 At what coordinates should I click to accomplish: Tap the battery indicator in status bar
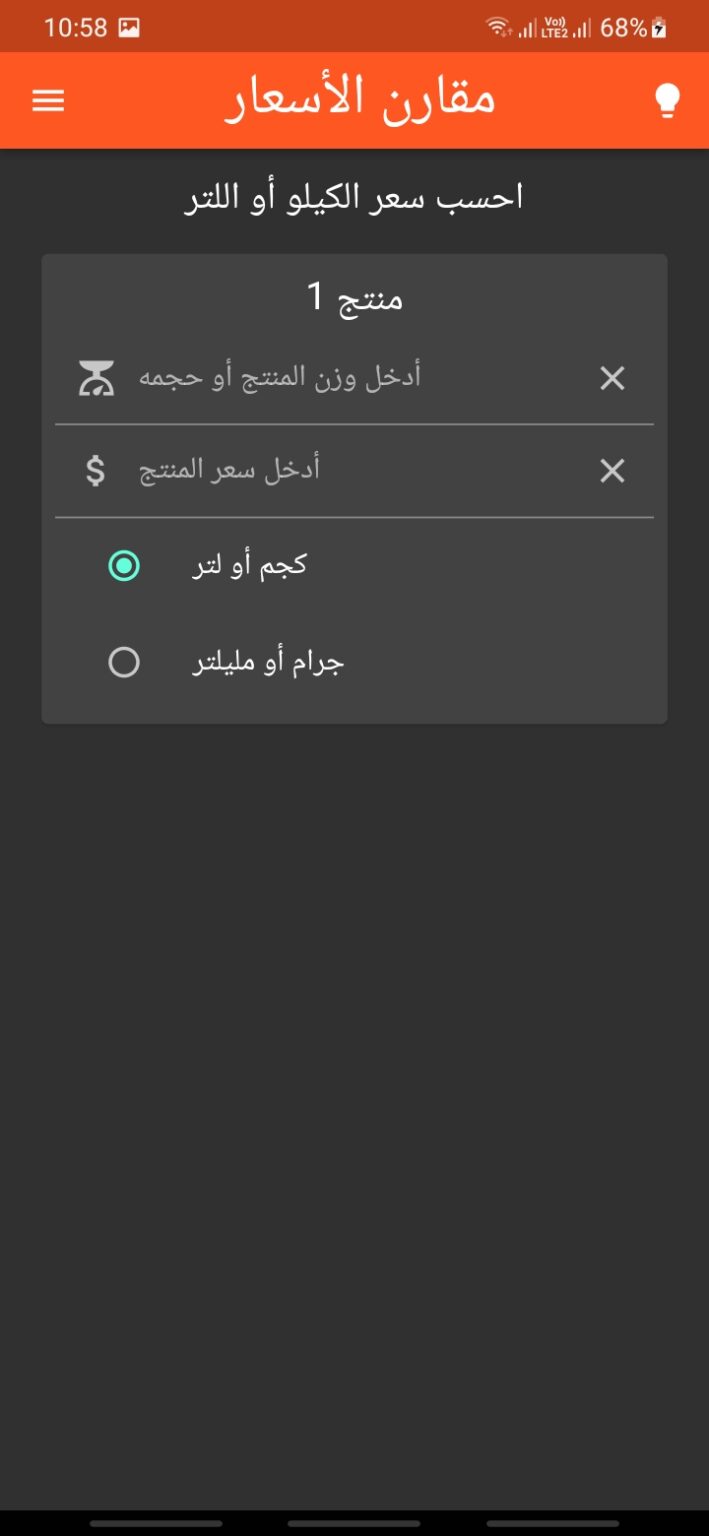point(658,28)
